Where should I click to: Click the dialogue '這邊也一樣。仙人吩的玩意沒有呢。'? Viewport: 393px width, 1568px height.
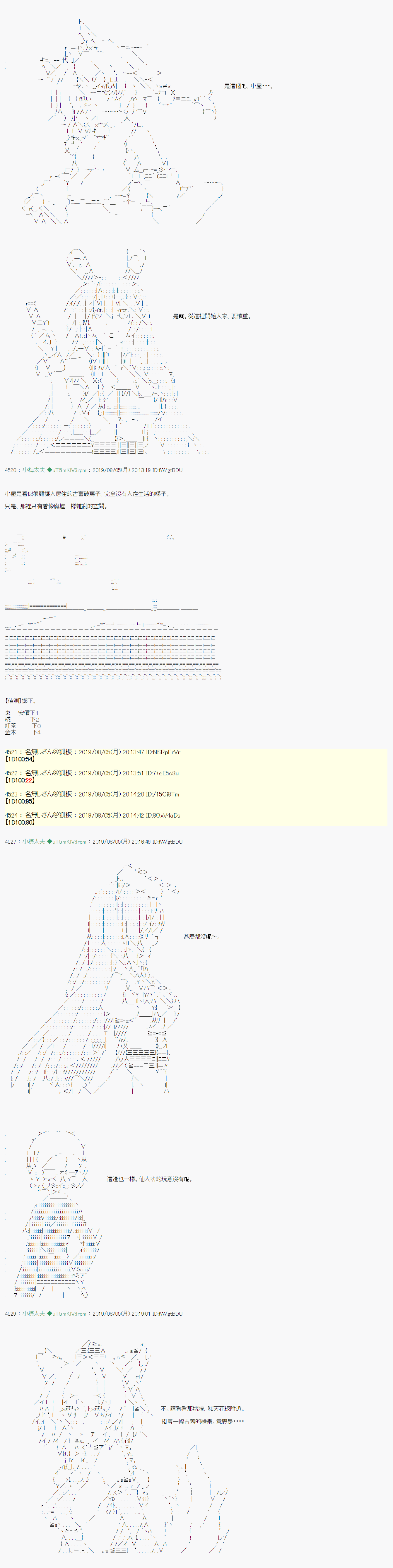tap(150, 1179)
